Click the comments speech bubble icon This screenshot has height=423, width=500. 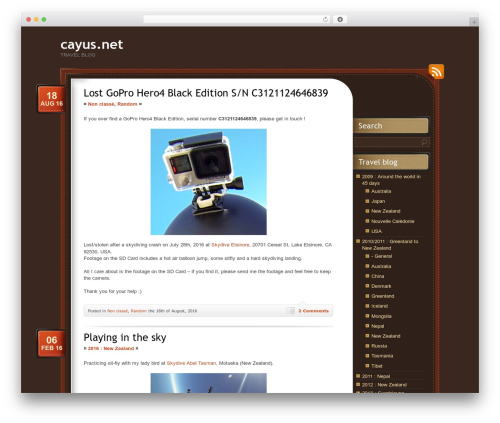tap(290, 311)
